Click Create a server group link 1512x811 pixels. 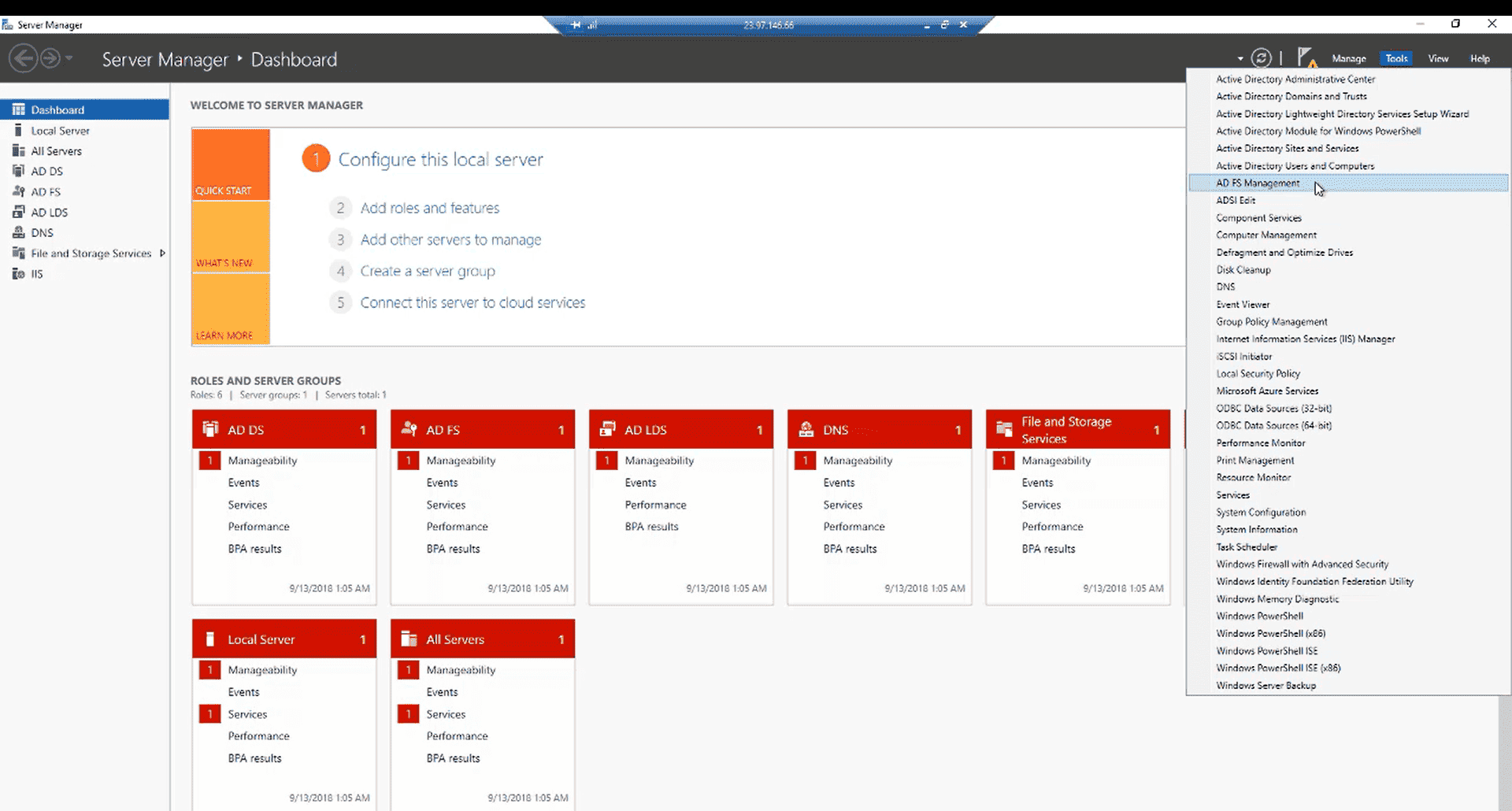pyautogui.click(x=428, y=271)
